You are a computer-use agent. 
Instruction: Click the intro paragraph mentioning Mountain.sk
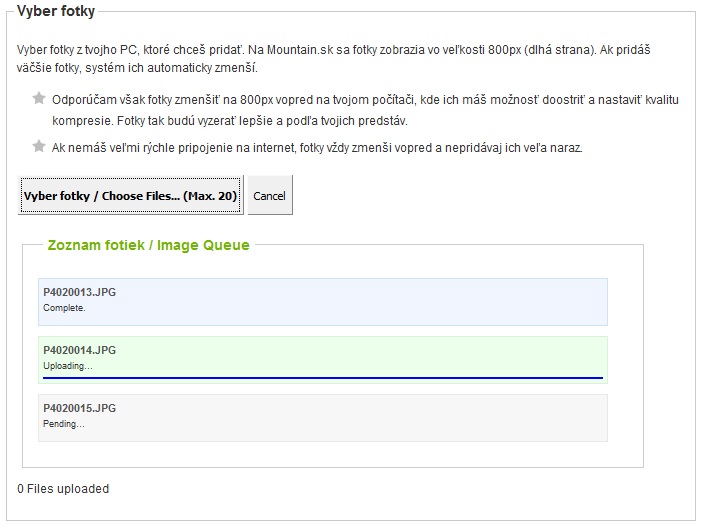tap(334, 59)
